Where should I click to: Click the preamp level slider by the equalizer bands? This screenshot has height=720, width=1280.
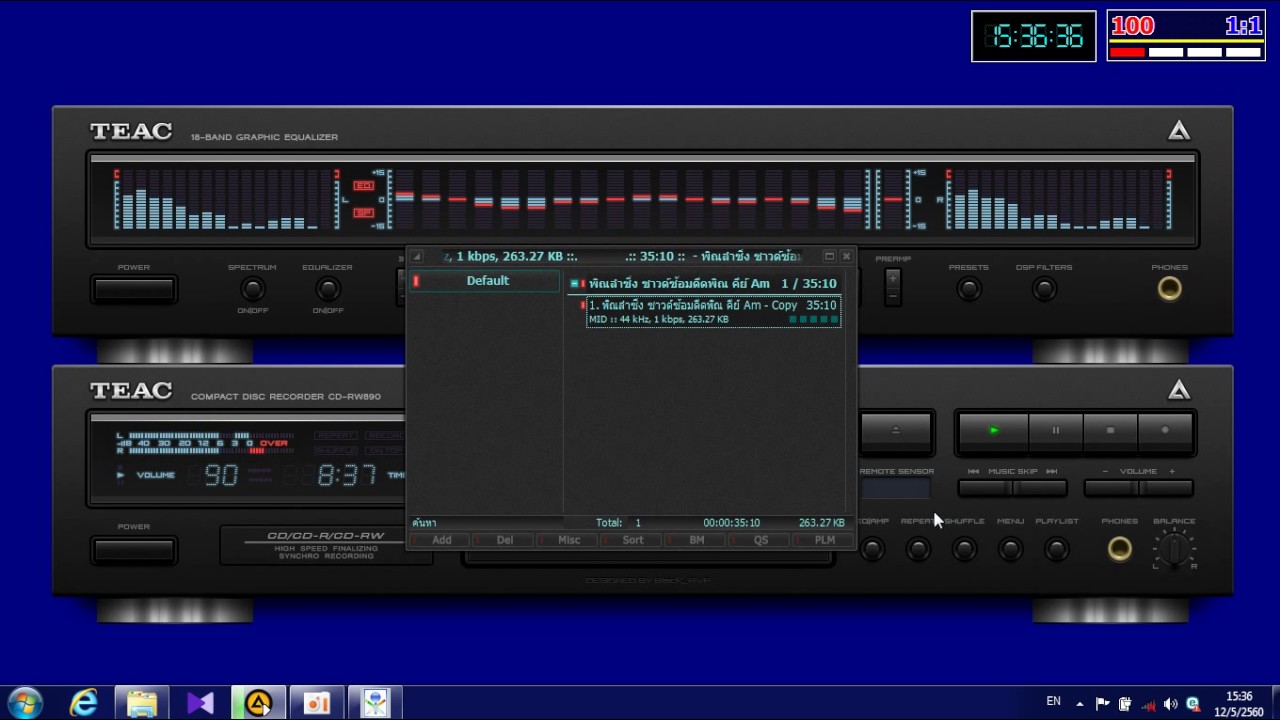(893, 199)
